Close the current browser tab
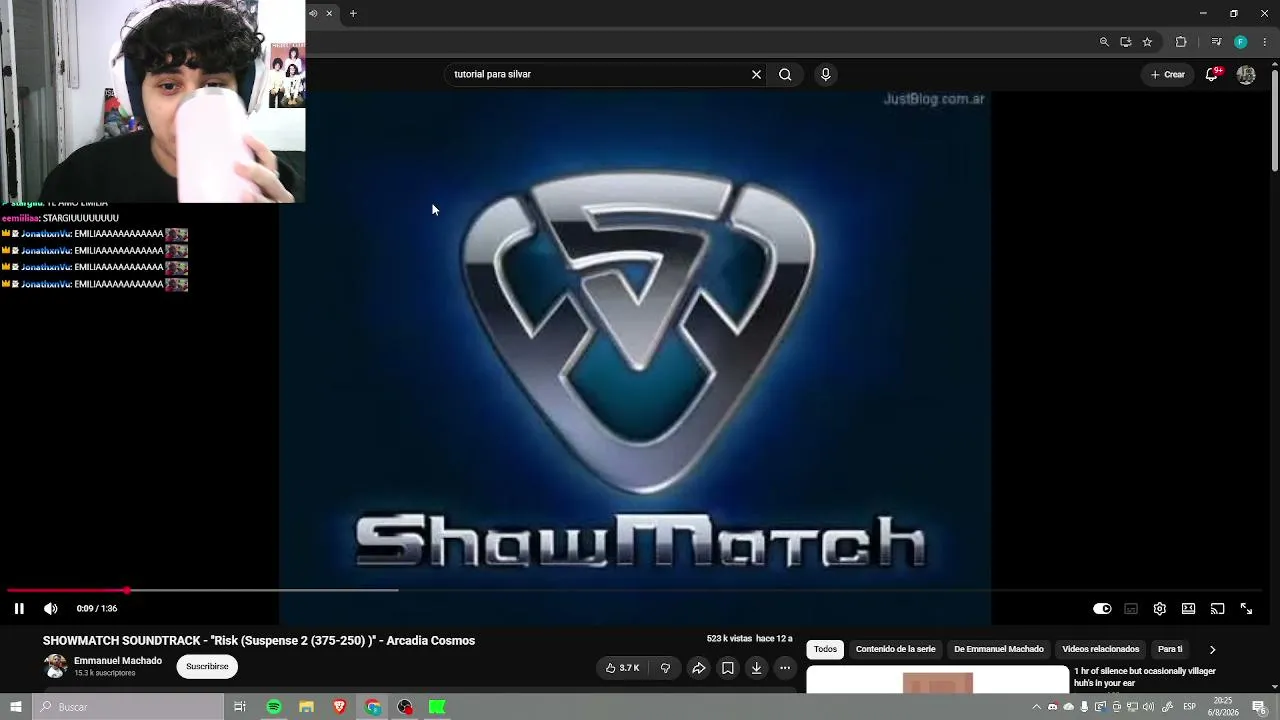 [x=329, y=13]
